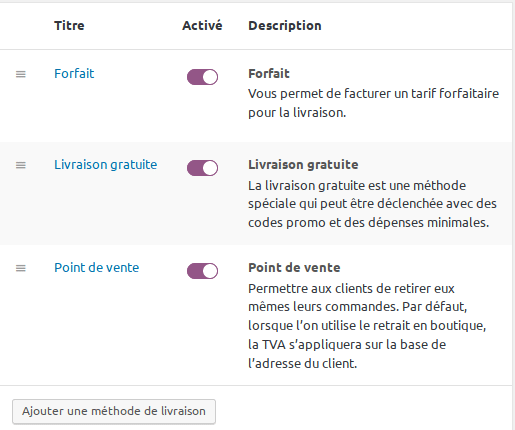Screen dimensions: 515x430
Task: Open the Point de vente link
Action: (97, 267)
